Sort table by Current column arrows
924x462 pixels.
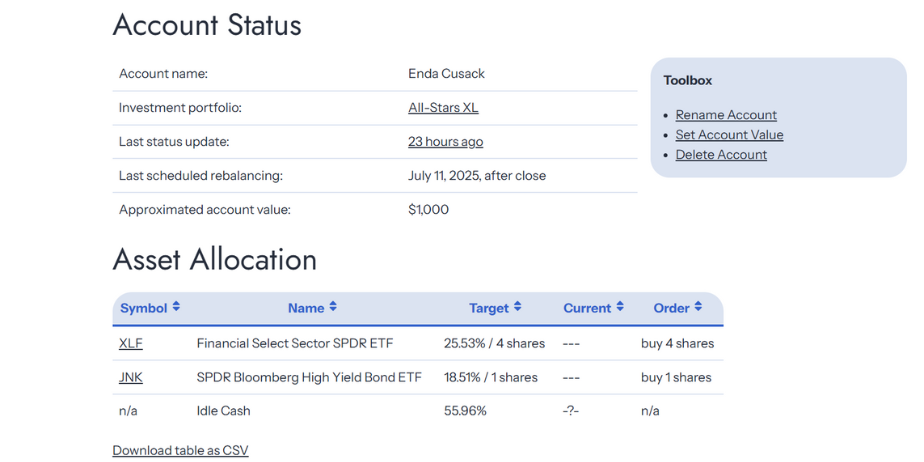[x=620, y=307]
